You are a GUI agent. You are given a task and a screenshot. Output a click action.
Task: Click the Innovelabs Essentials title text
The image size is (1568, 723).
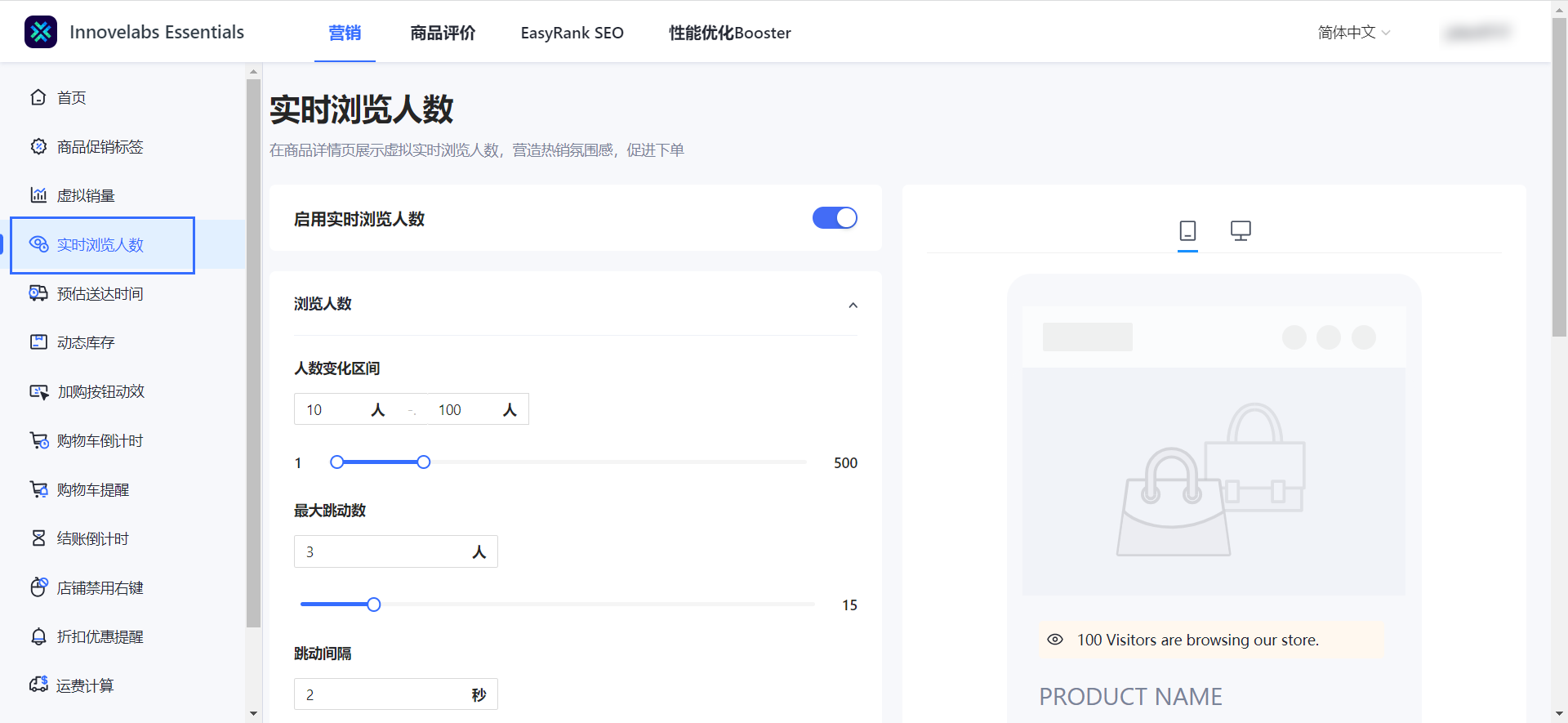(x=157, y=32)
